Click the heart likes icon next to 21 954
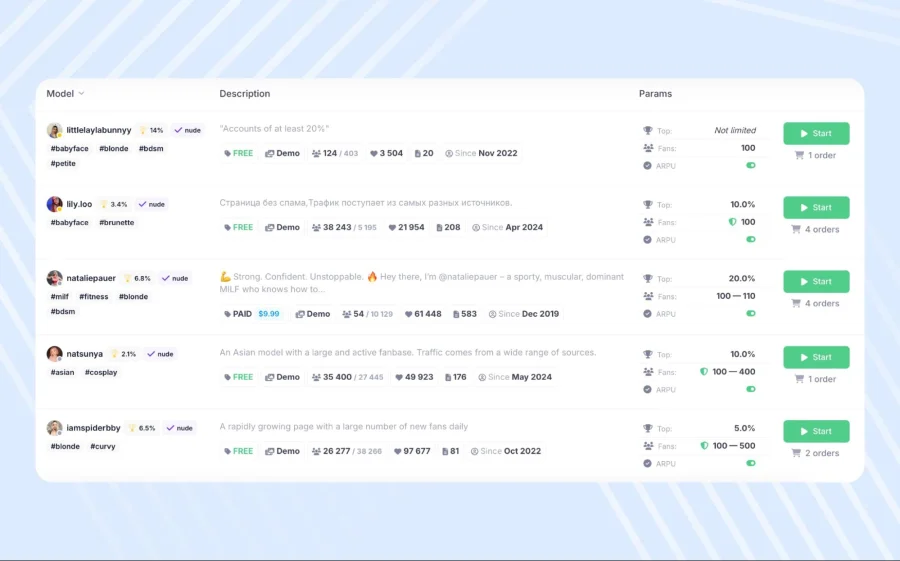This screenshot has height=561, width=900. click(392, 227)
